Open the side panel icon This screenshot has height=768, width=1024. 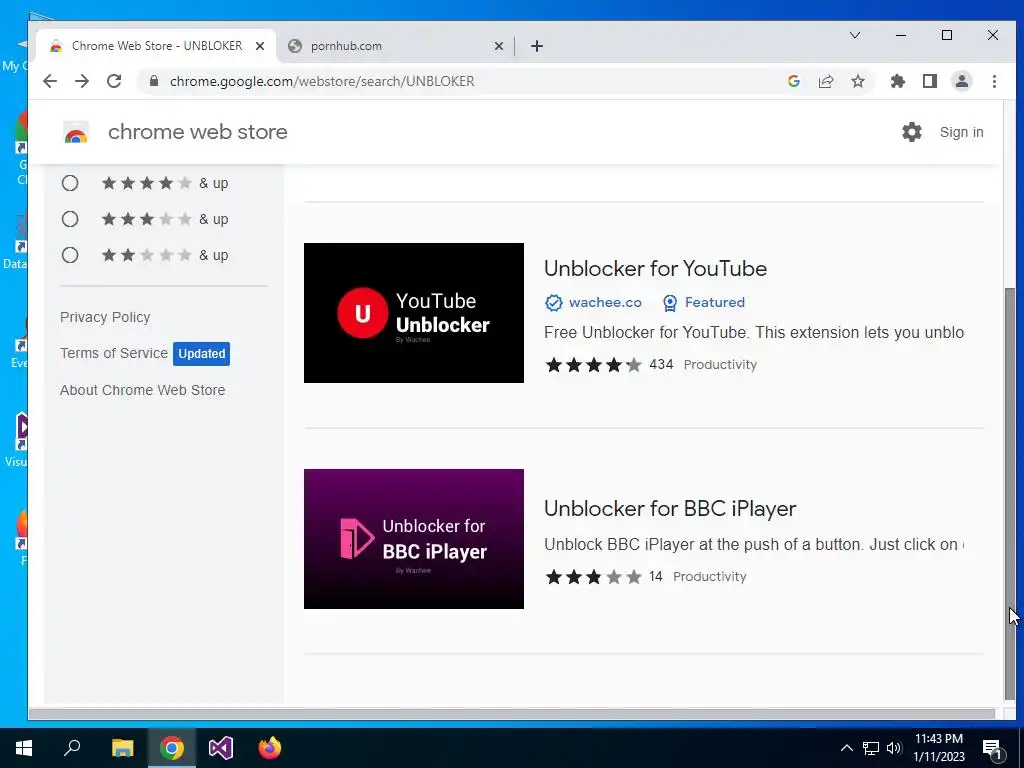point(930,81)
